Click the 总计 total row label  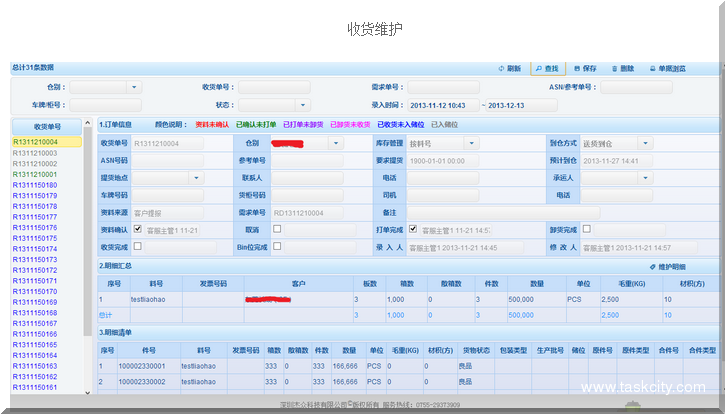pos(105,315)
